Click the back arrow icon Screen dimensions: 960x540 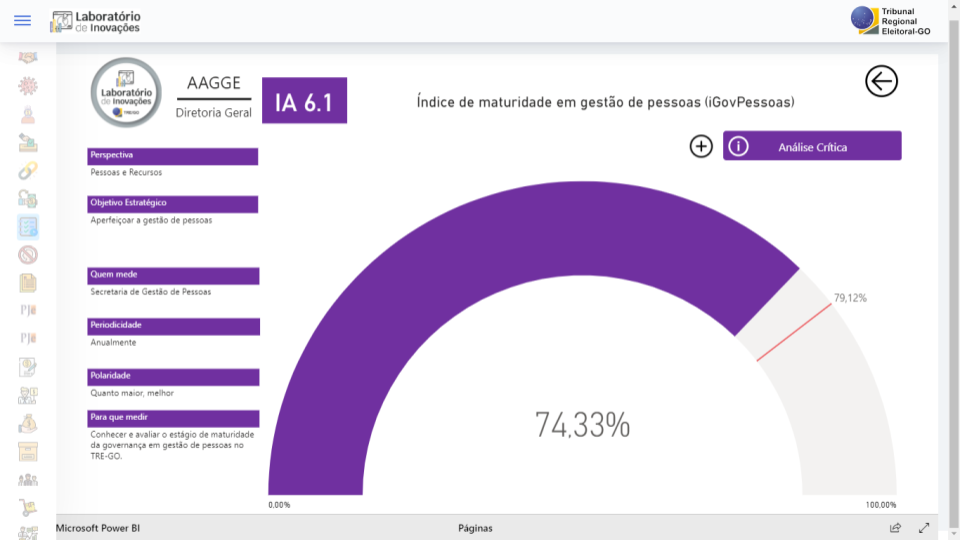click(x=881, y=82)
